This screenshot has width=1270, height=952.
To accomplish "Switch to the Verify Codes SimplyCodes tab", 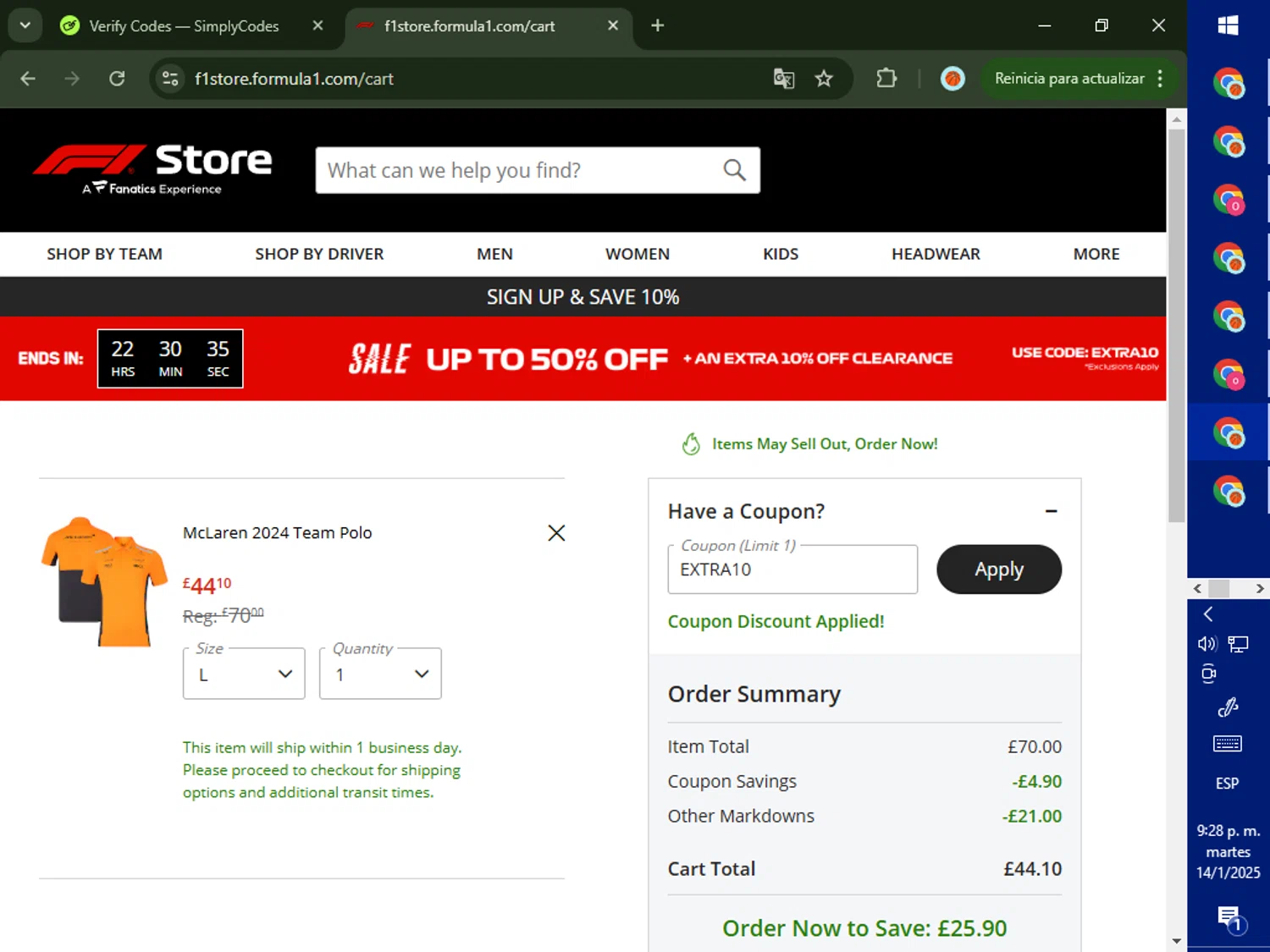I will (184, 26).
